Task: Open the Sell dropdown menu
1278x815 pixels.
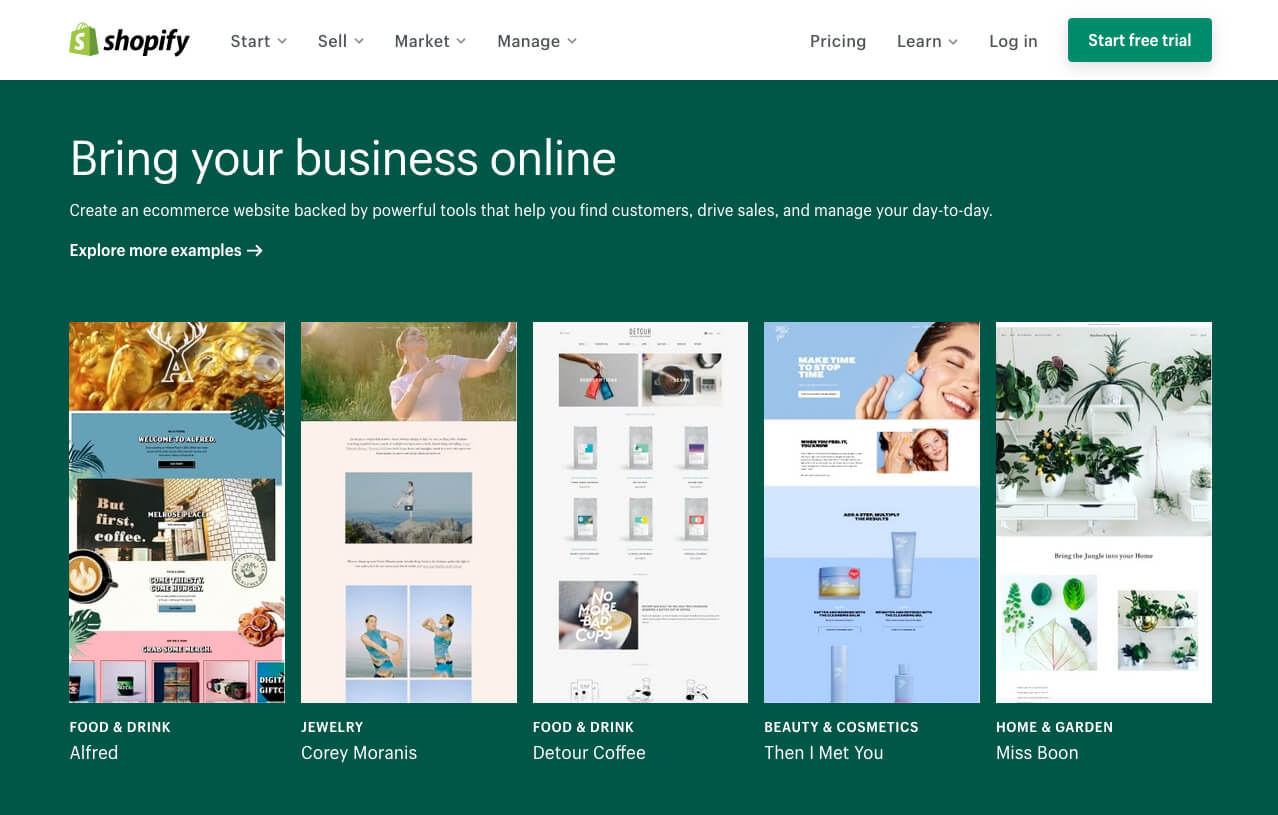Action: tap(340, 41)
